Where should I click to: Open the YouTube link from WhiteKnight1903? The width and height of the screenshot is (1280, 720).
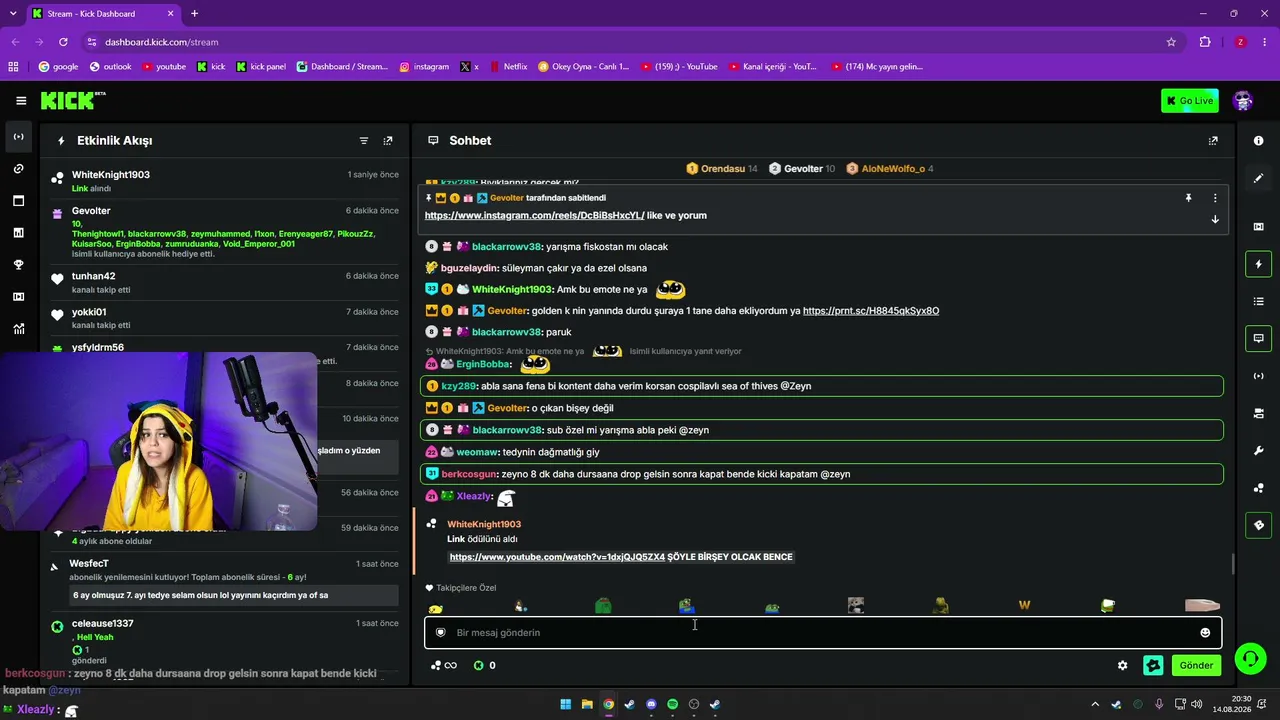(x=557, y=557)
